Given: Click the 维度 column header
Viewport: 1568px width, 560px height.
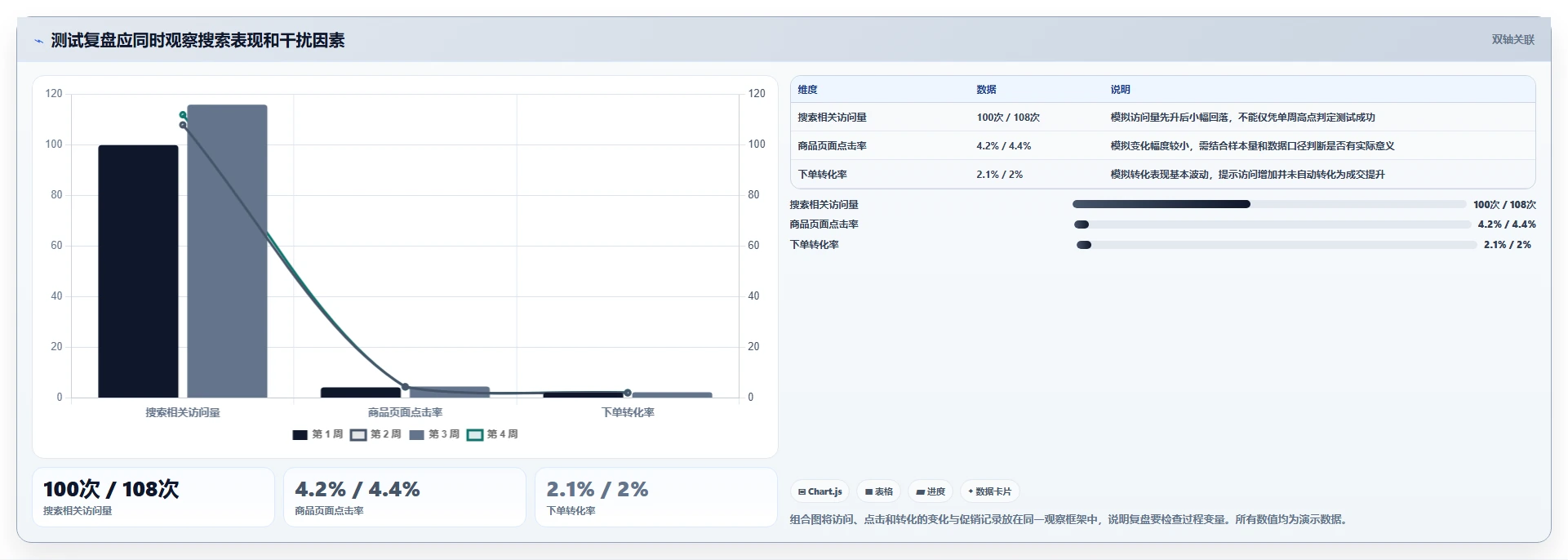Looking at the screenshot, I should click(807, 90).
